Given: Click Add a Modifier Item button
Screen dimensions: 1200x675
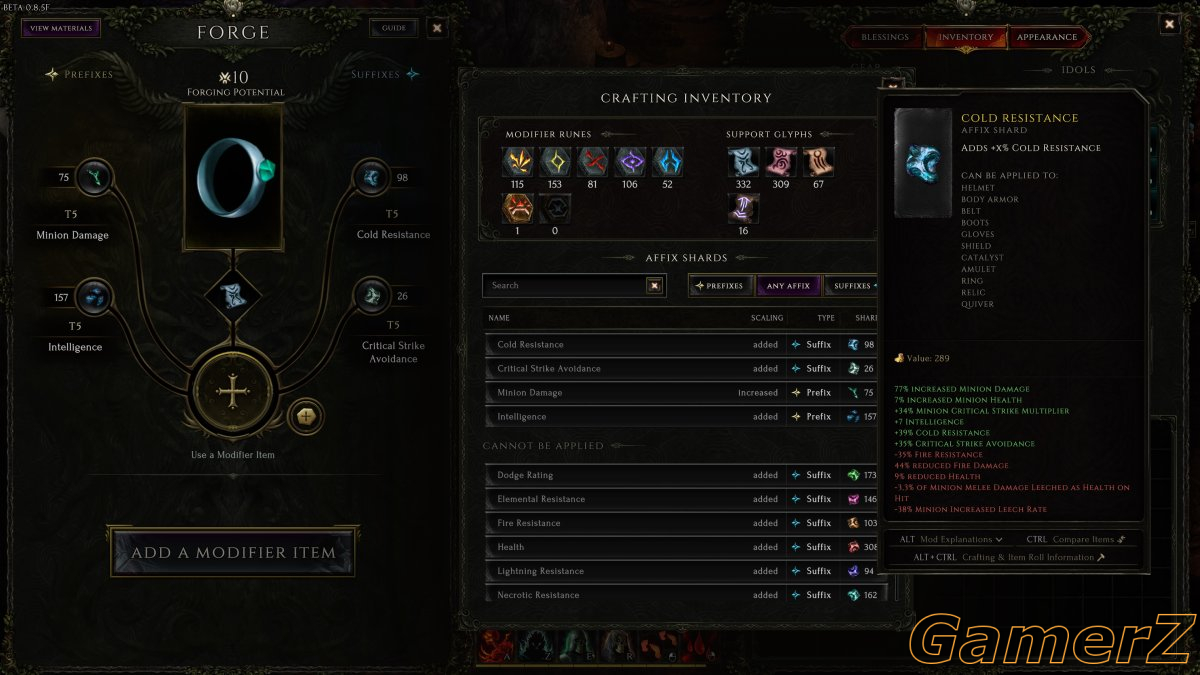Looking at the screenshot, I should coord(233,552).
